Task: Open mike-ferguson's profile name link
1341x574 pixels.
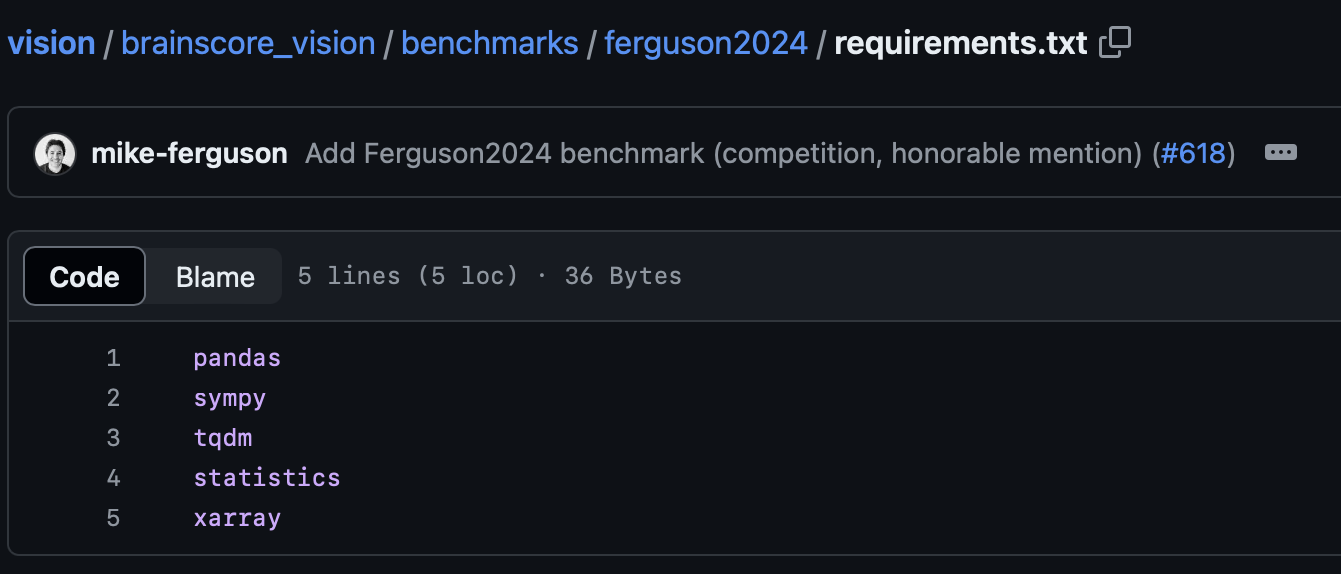Action: (x=190, y=154)
